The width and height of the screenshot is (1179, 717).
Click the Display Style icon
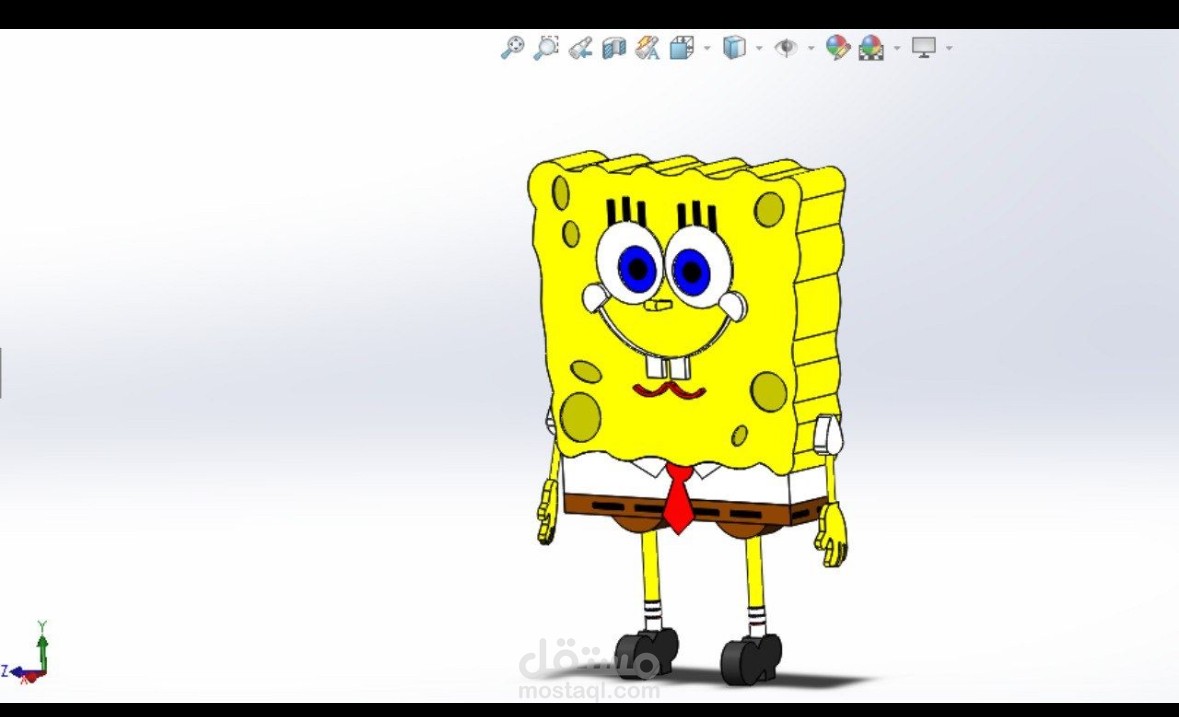(734, 47)
